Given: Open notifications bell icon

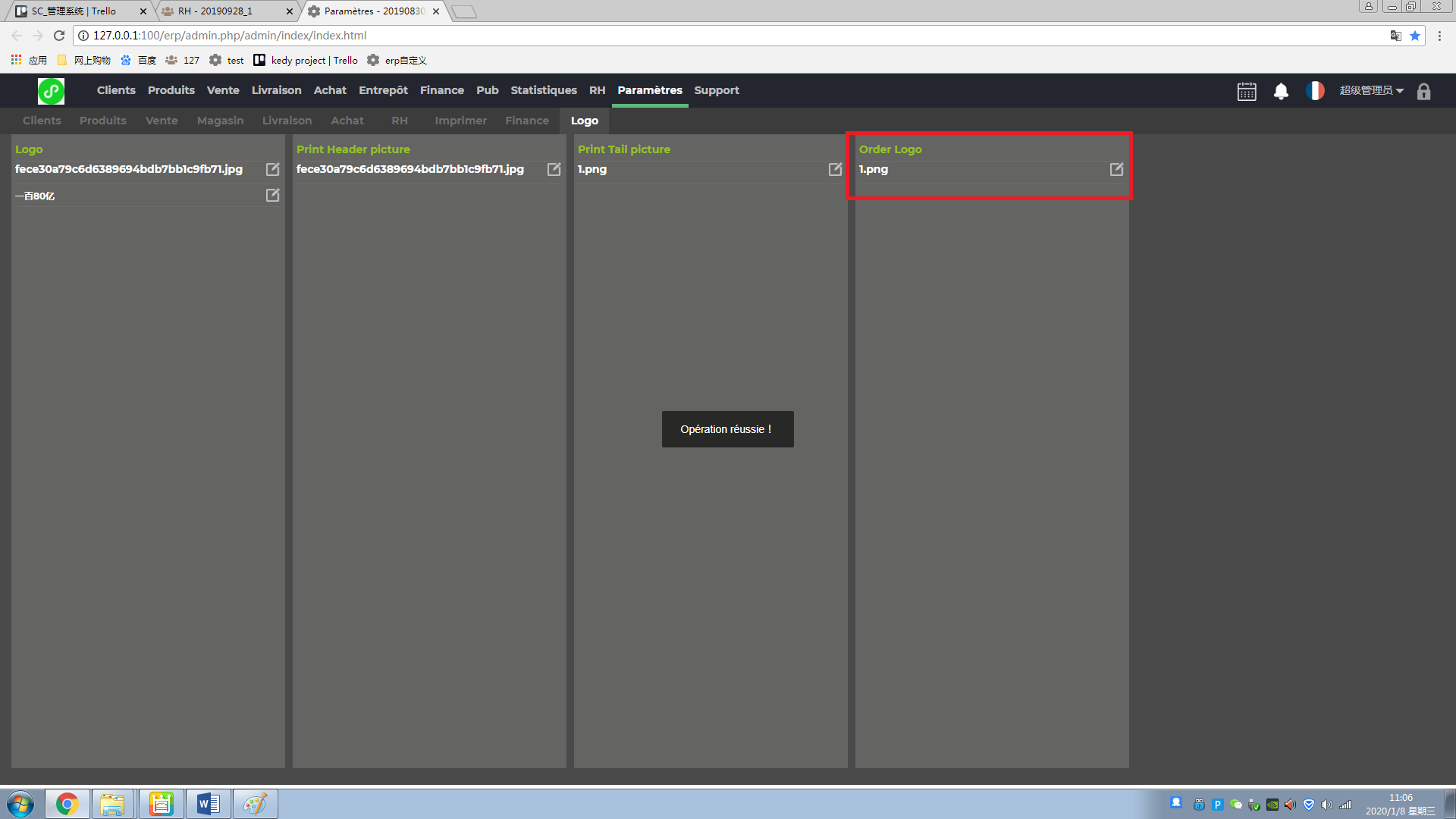Looking at the screenshot, I should point(1281,91).
